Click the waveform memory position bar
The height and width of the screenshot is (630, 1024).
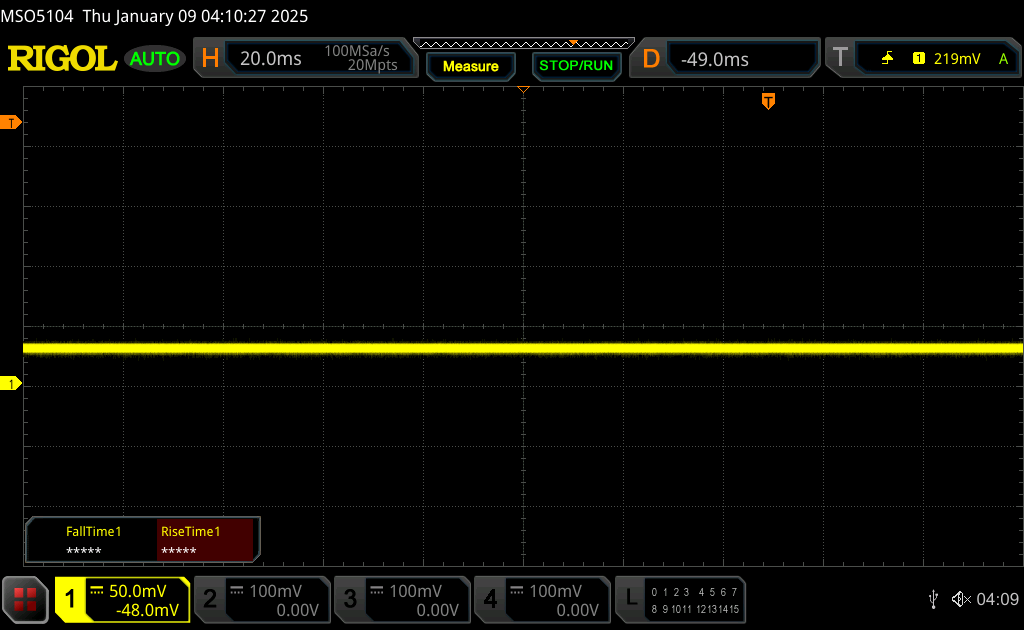click(523, 44)
